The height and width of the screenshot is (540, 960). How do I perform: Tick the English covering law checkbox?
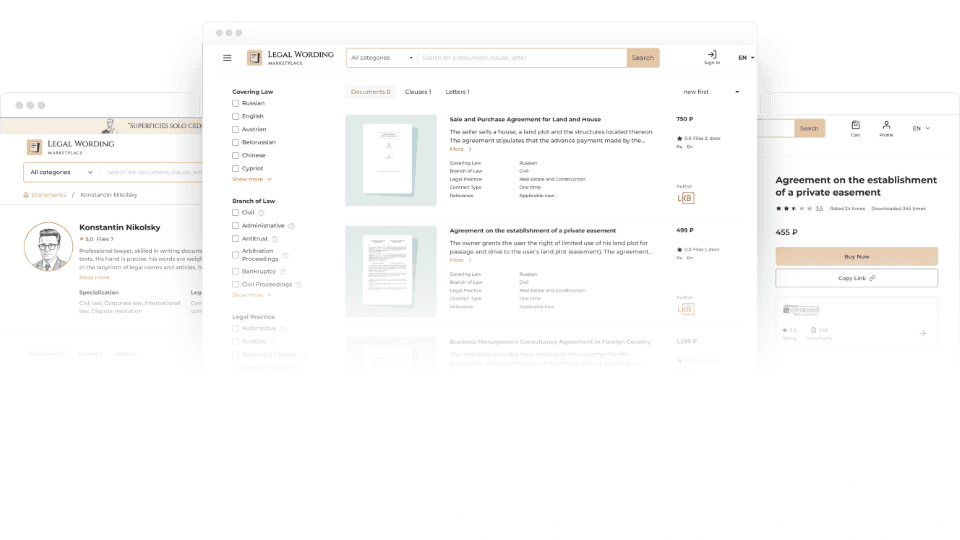click(236, 116)
